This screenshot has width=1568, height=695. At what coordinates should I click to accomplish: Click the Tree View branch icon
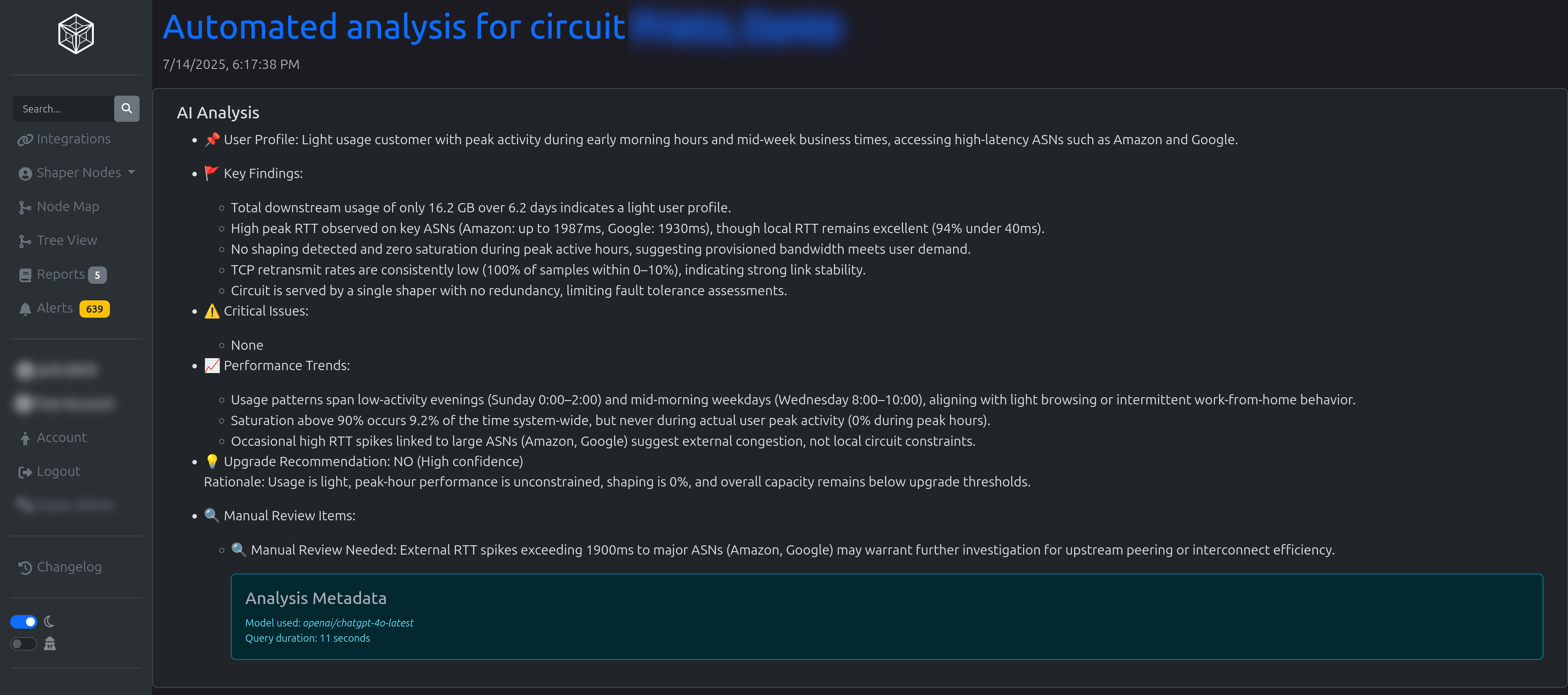coord(25,241)
